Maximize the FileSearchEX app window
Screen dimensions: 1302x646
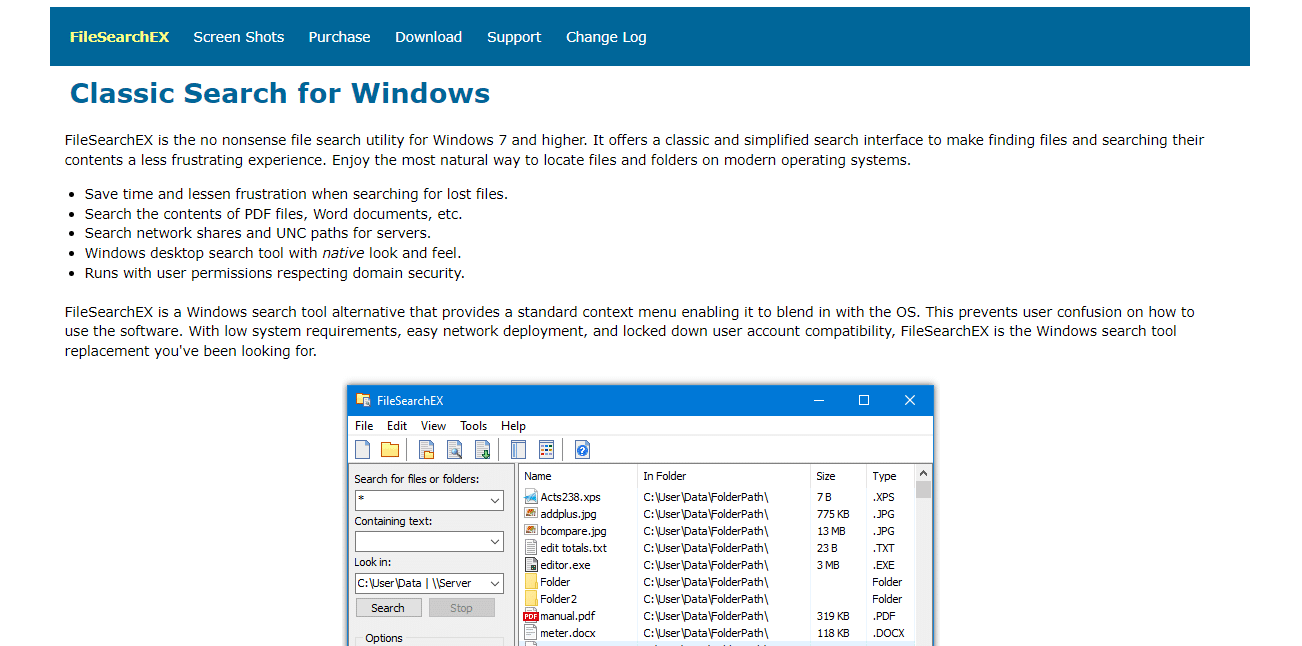864,400
